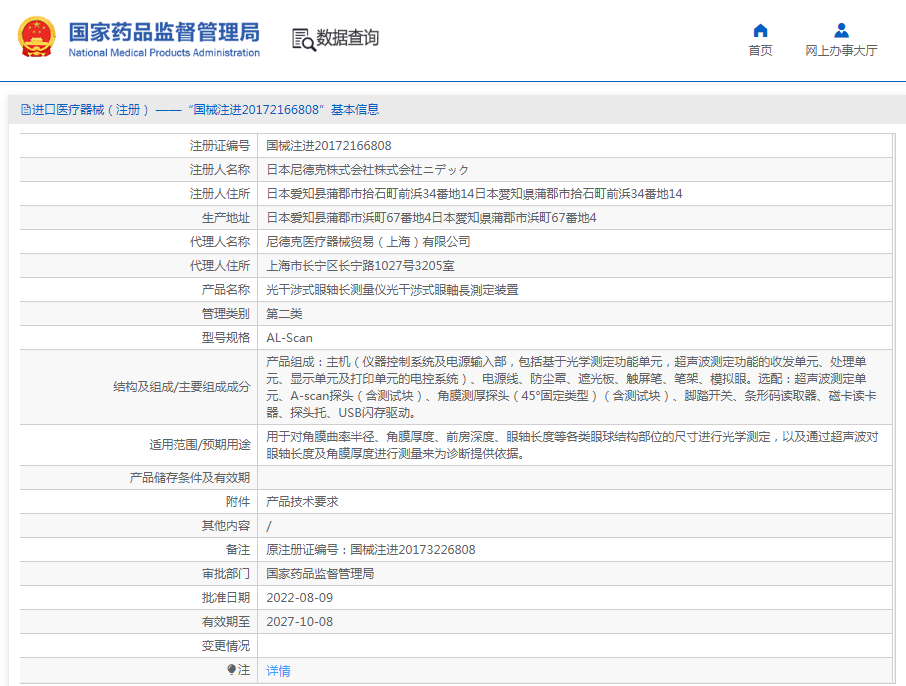Go to 首页 text label
Viewport: 906px width, 686px height.
[760, 51]
